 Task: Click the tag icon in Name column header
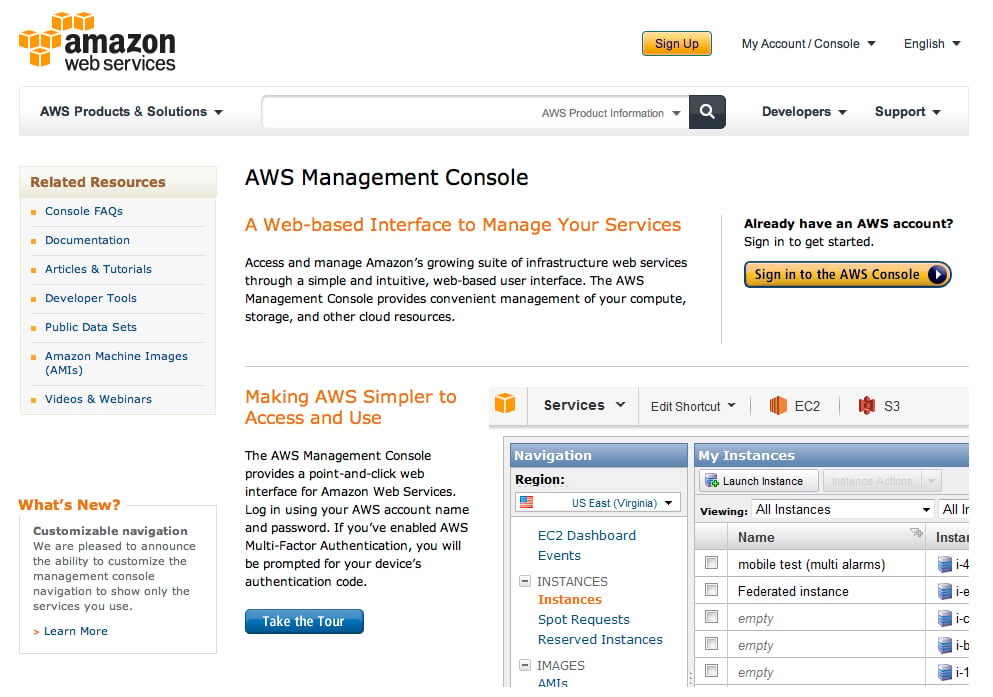click(916, 532)
